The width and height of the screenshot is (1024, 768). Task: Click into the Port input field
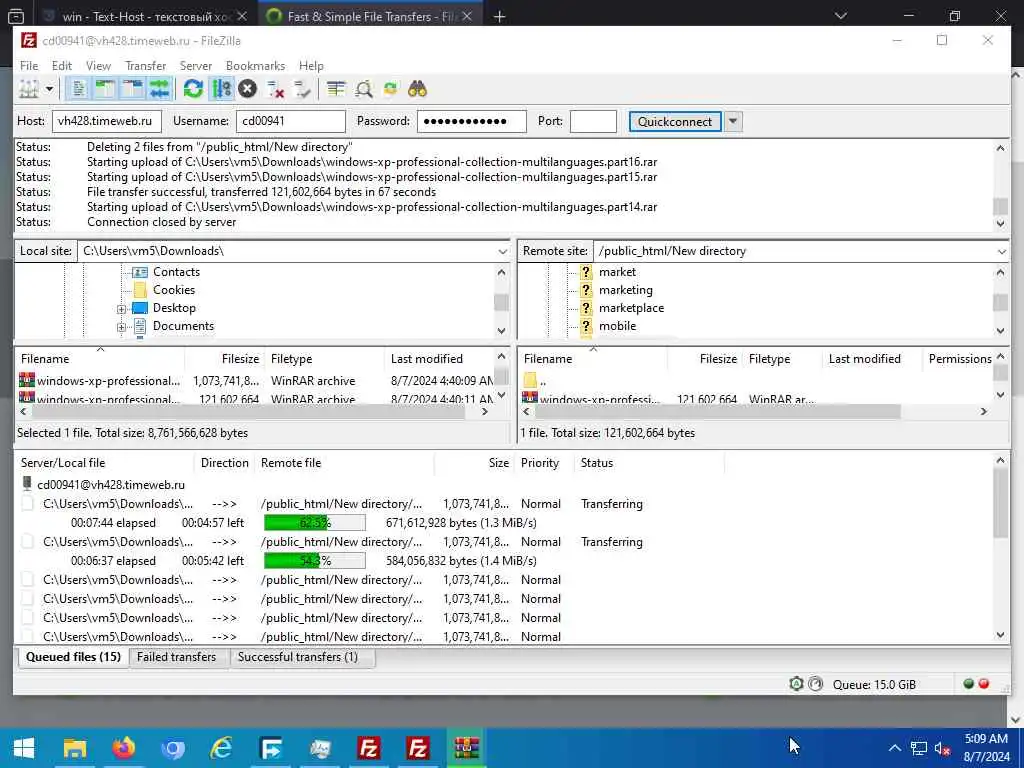[593, 121]
